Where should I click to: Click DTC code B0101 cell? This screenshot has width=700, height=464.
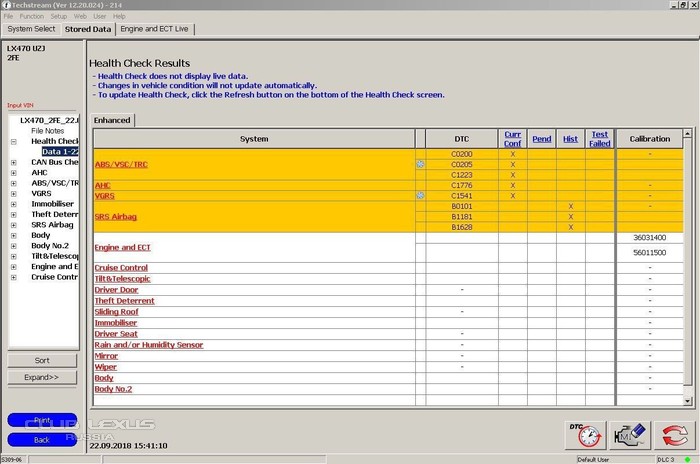pyautogui.click(x=462, y=206)
